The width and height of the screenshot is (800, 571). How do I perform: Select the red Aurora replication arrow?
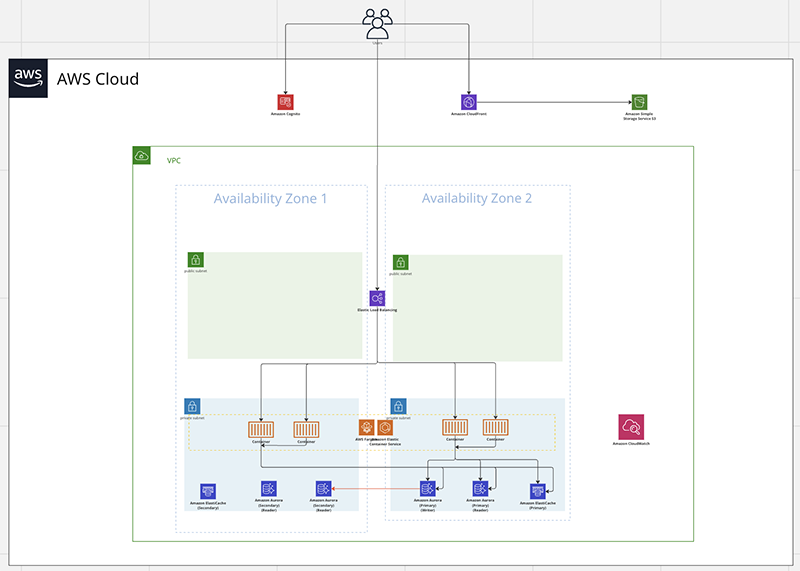click(376, 489)
